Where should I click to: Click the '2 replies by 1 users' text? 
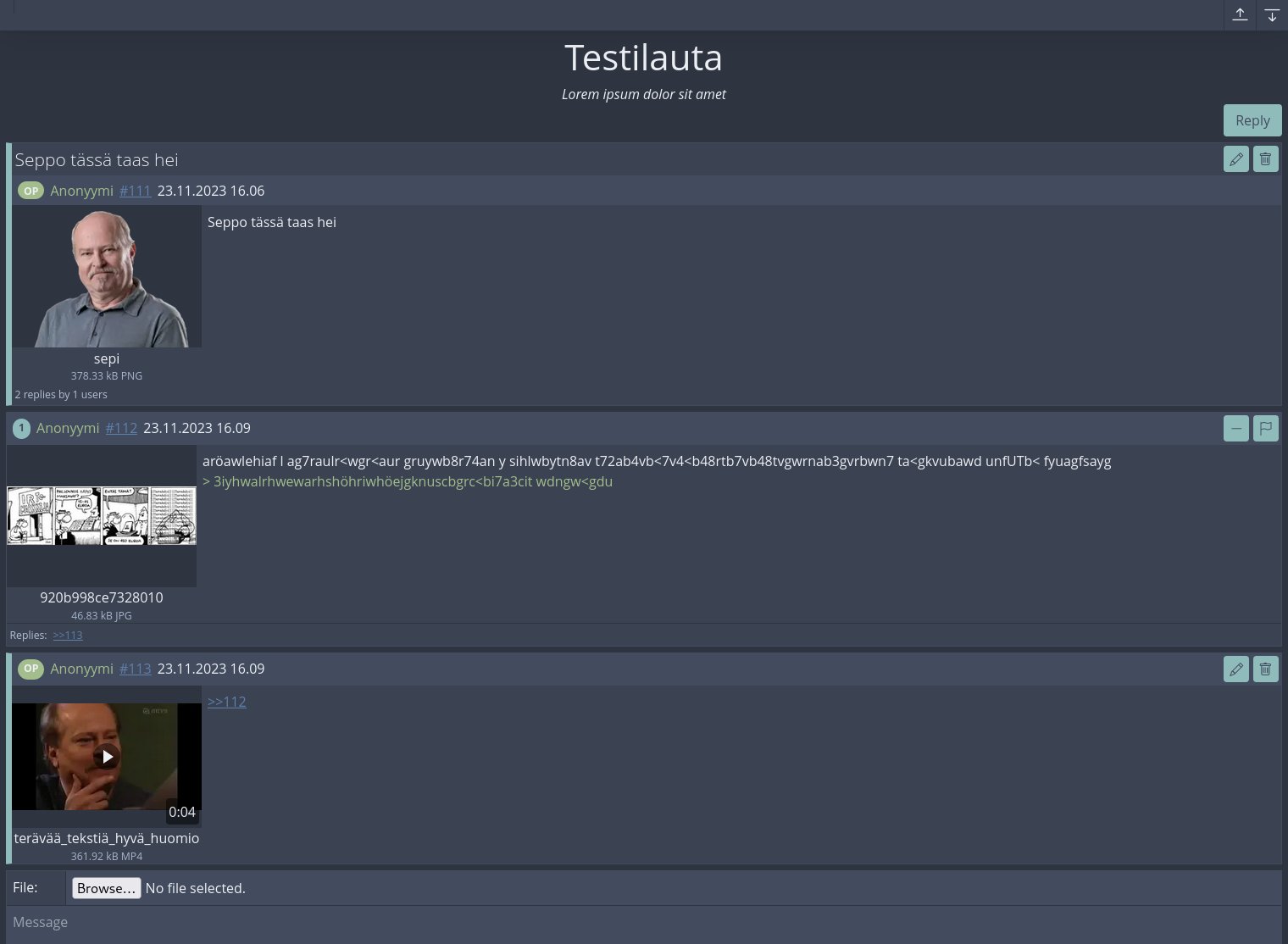(x=61, y=394)
